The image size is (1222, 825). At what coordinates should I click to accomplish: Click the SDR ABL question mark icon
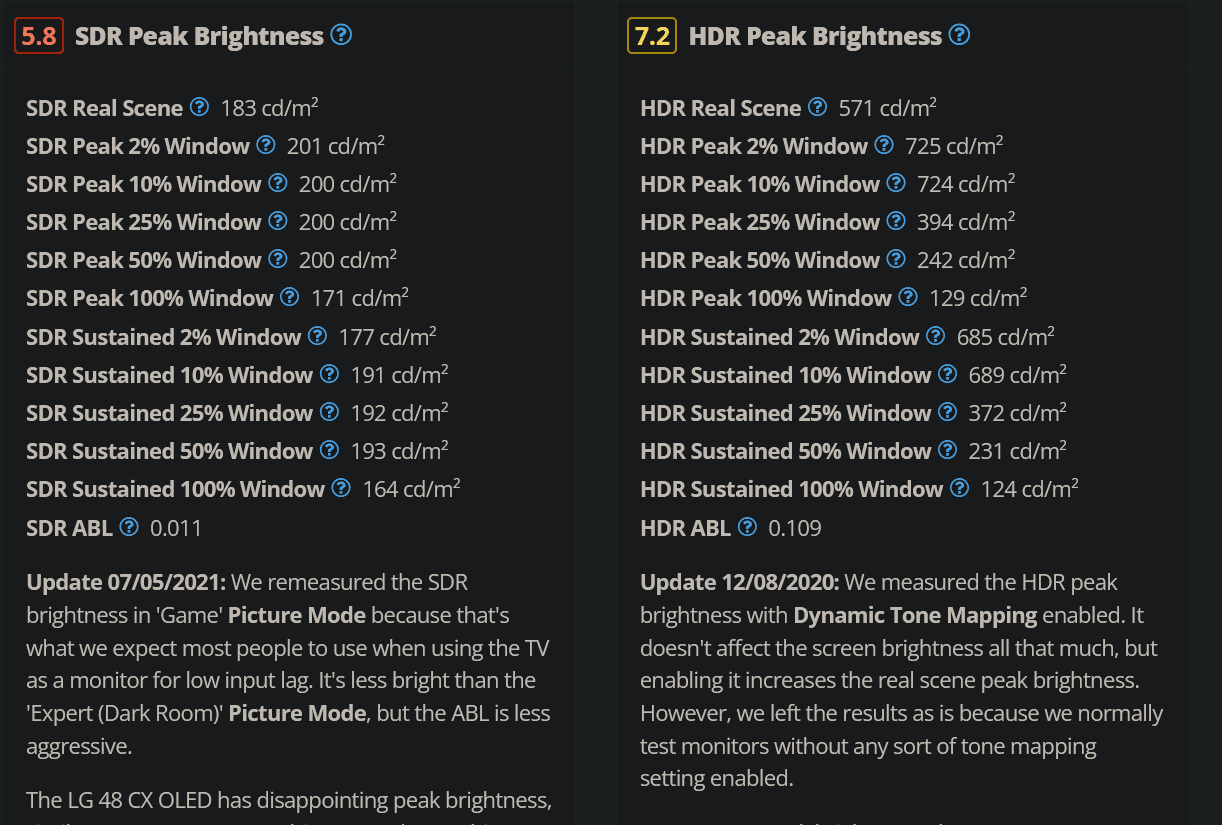[x=129, y=526]
